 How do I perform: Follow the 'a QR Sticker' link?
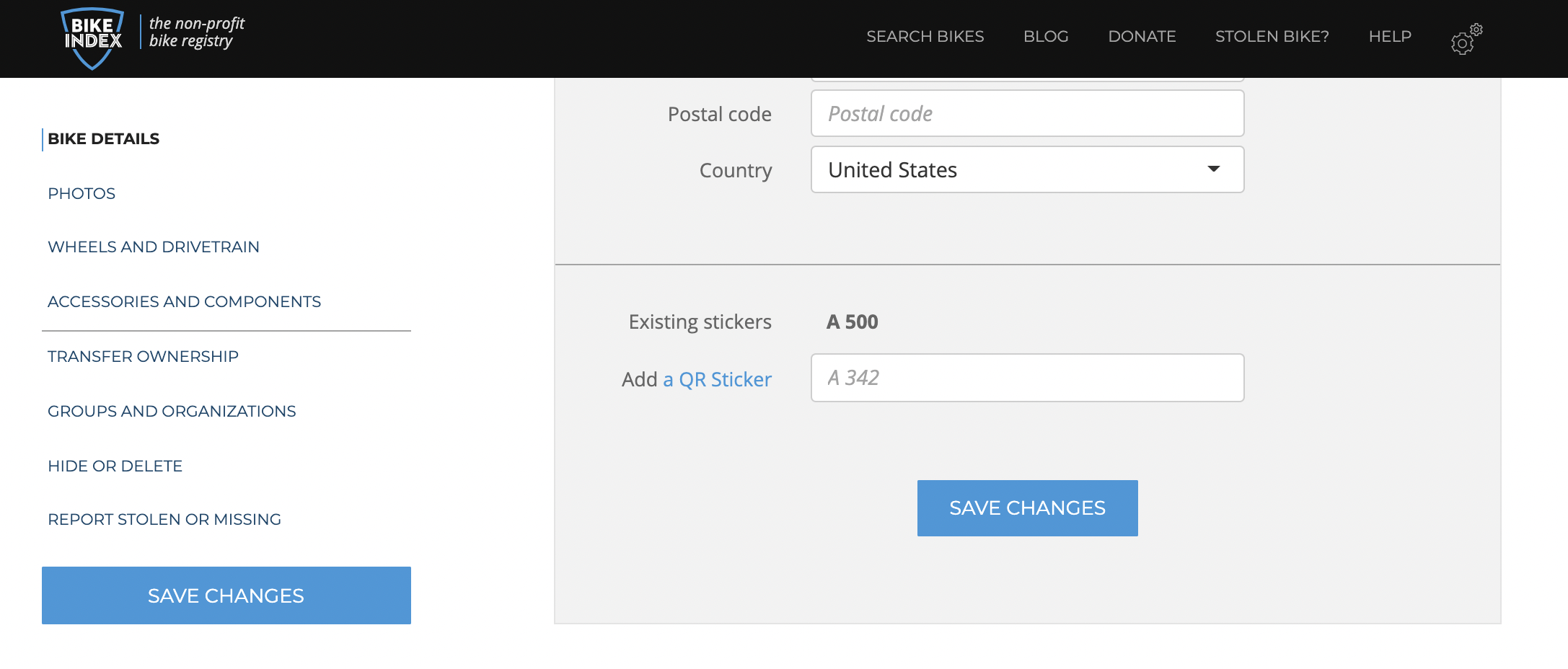click(x=717, y=379)
